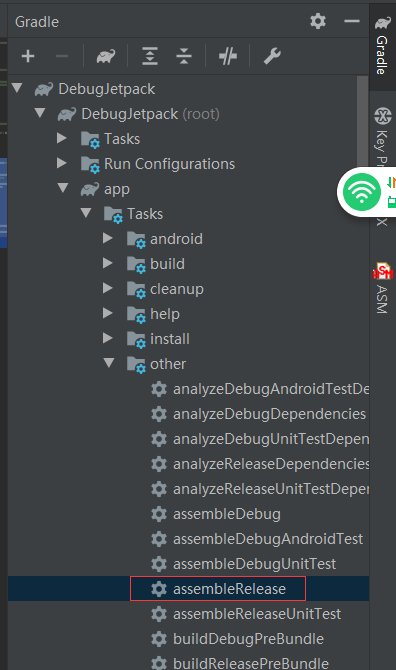Collapse Tasks folder under app
Image resolution: width=396 pixels, height=670 pixels.
(x=86, y=213)
